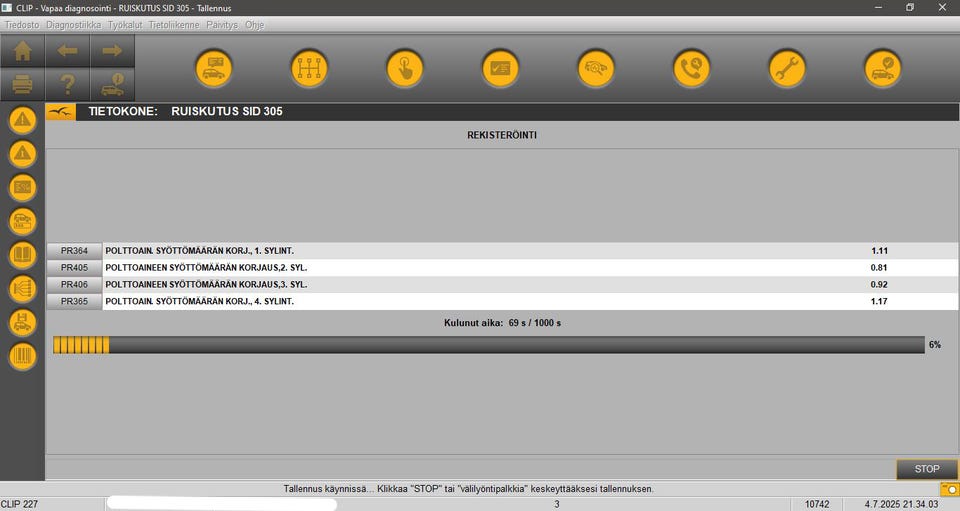This screenshot has width=960, height=511.
Task: Click the PR364 parameter button
Action: [74, 251]
